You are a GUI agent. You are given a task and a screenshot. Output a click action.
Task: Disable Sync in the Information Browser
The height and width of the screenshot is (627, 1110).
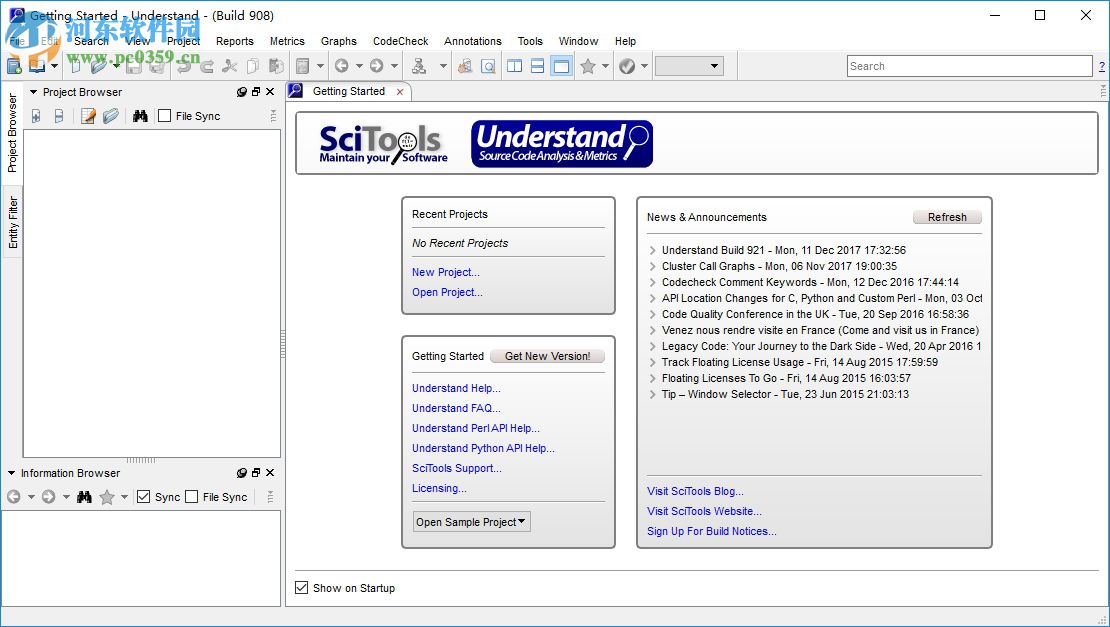(x=143, y=497)
